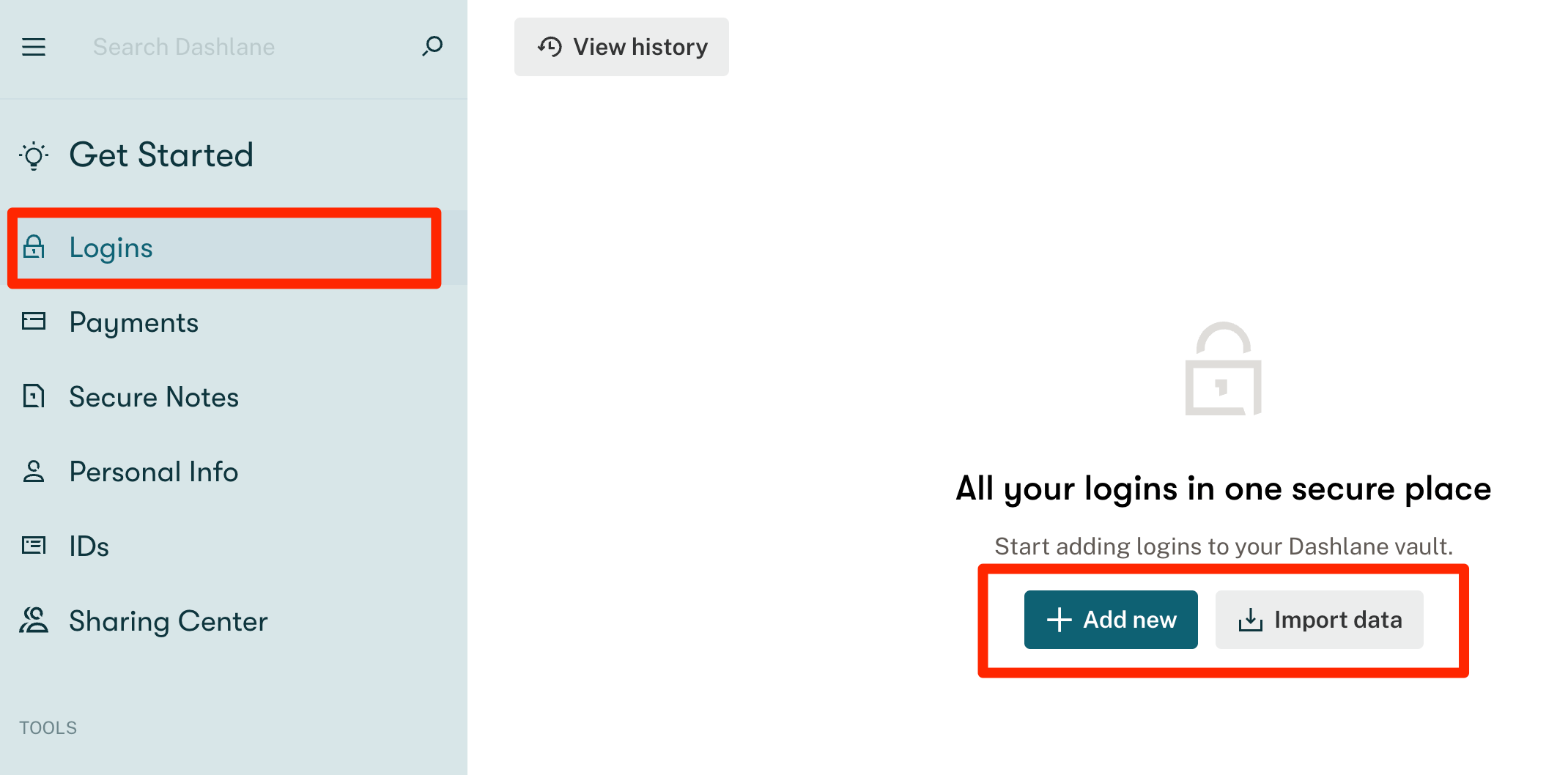Click the View history button

pos(621,47)
